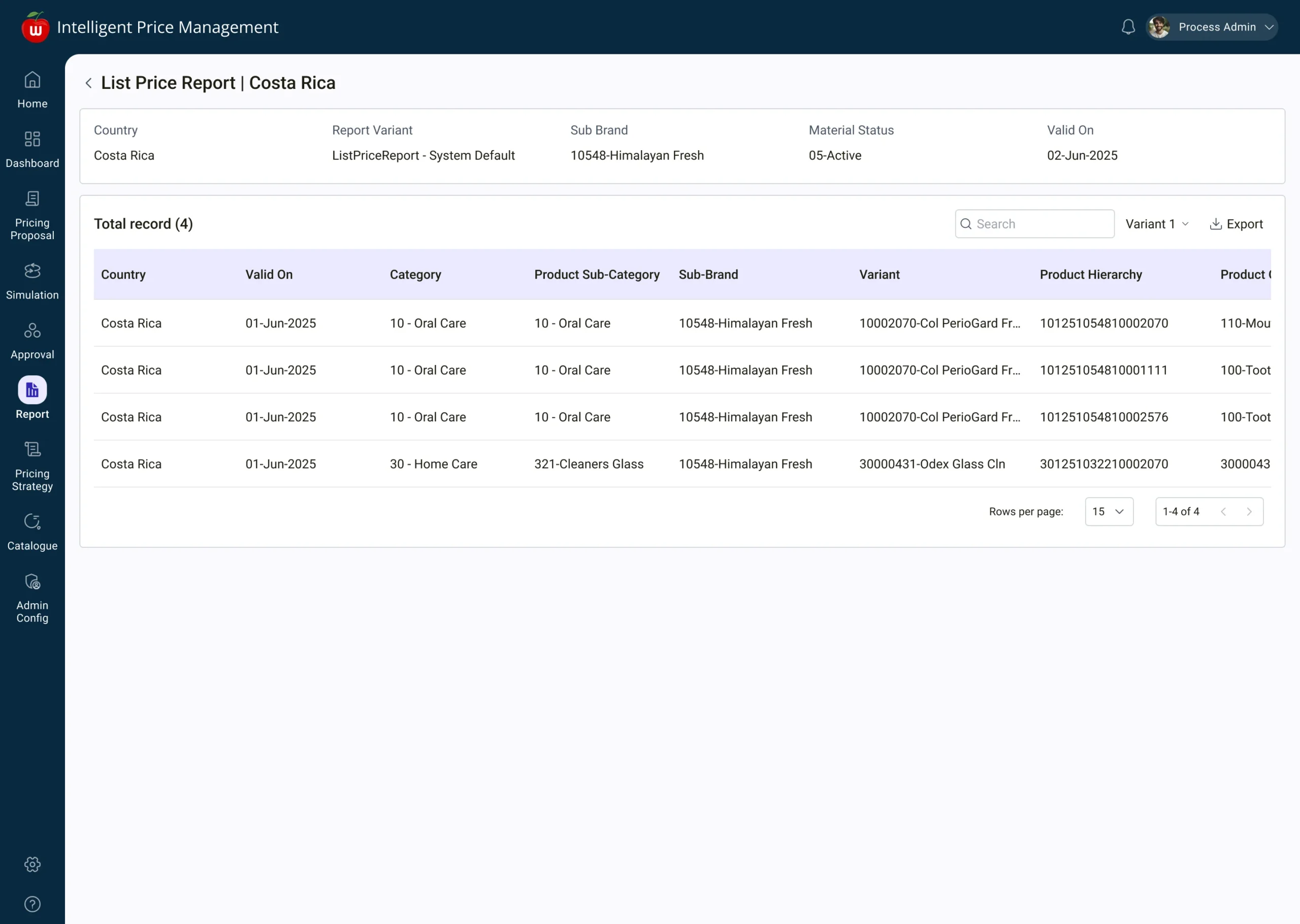The width and height of the screenshot is (1300, 924).
Task: Click hierarchy value 101251054810001111
Action: coord(1103,371)
